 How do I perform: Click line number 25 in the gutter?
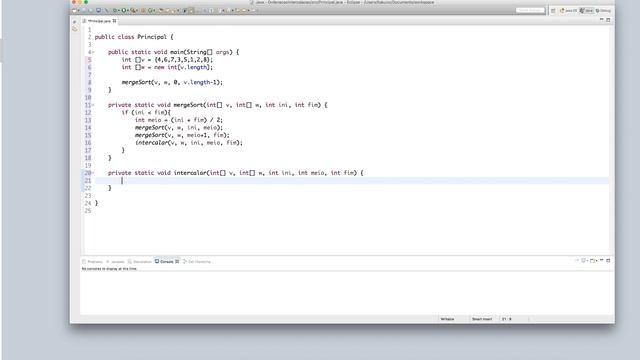point(88,211)
